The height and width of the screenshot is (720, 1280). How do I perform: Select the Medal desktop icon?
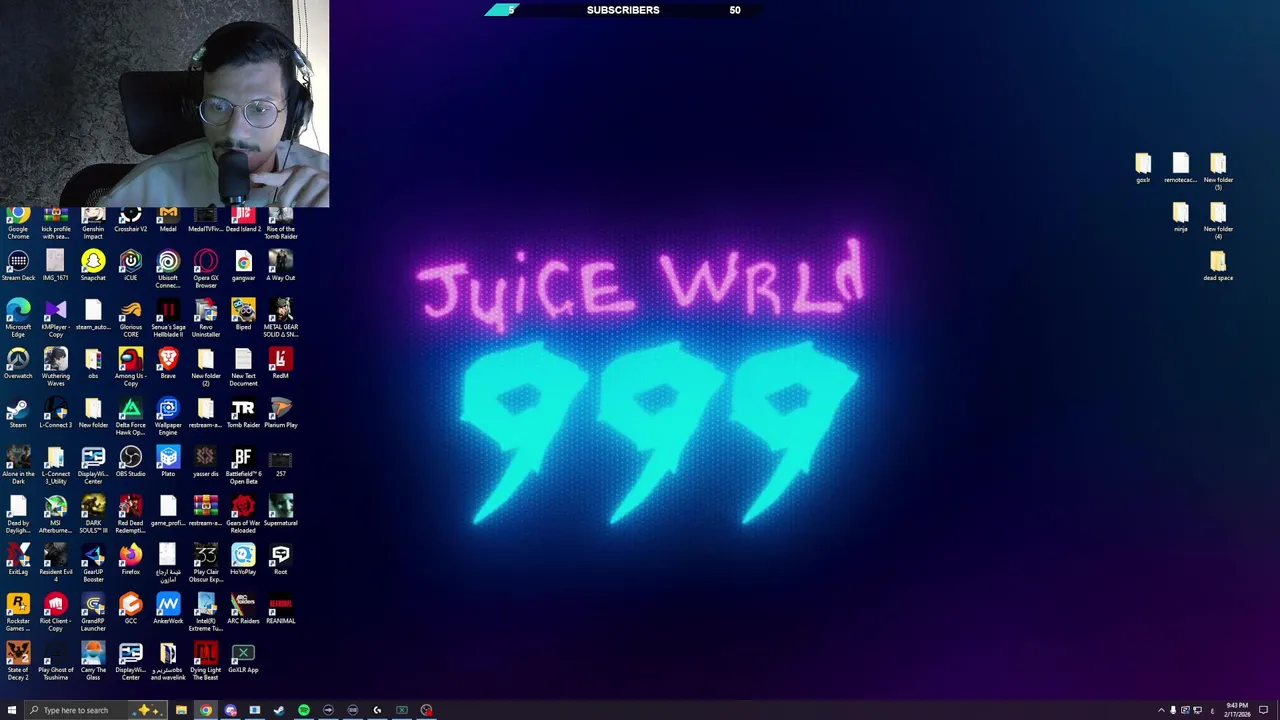168,221
